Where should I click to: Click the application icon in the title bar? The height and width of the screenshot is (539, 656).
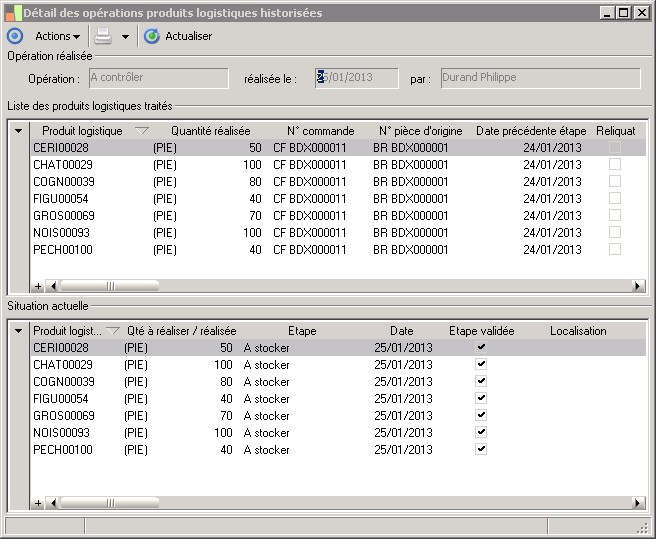coord(12,12)
